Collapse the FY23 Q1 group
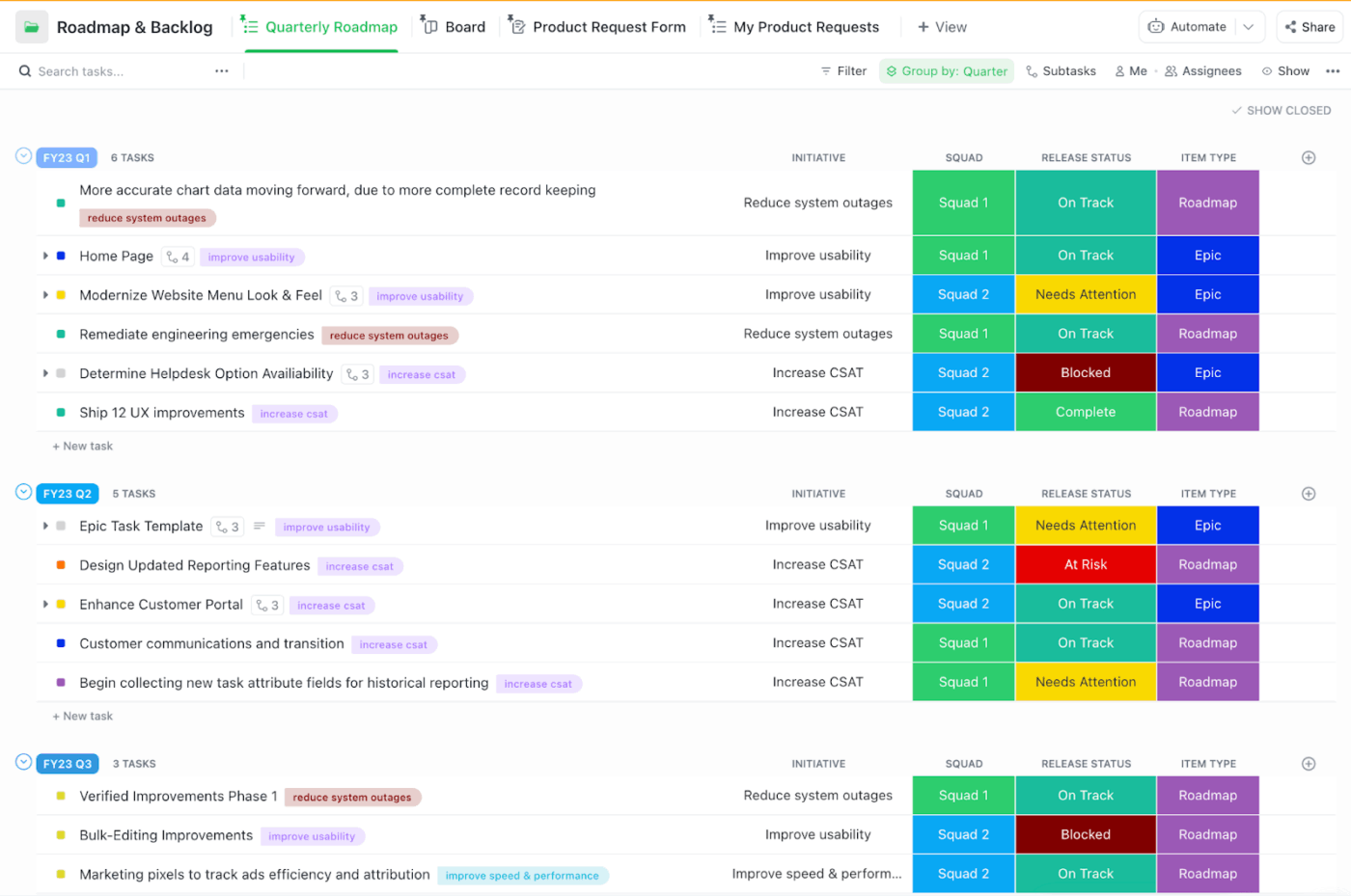The width and height of the screenshot is (1351, 896). pyautogui.click(x=21, y=154)
